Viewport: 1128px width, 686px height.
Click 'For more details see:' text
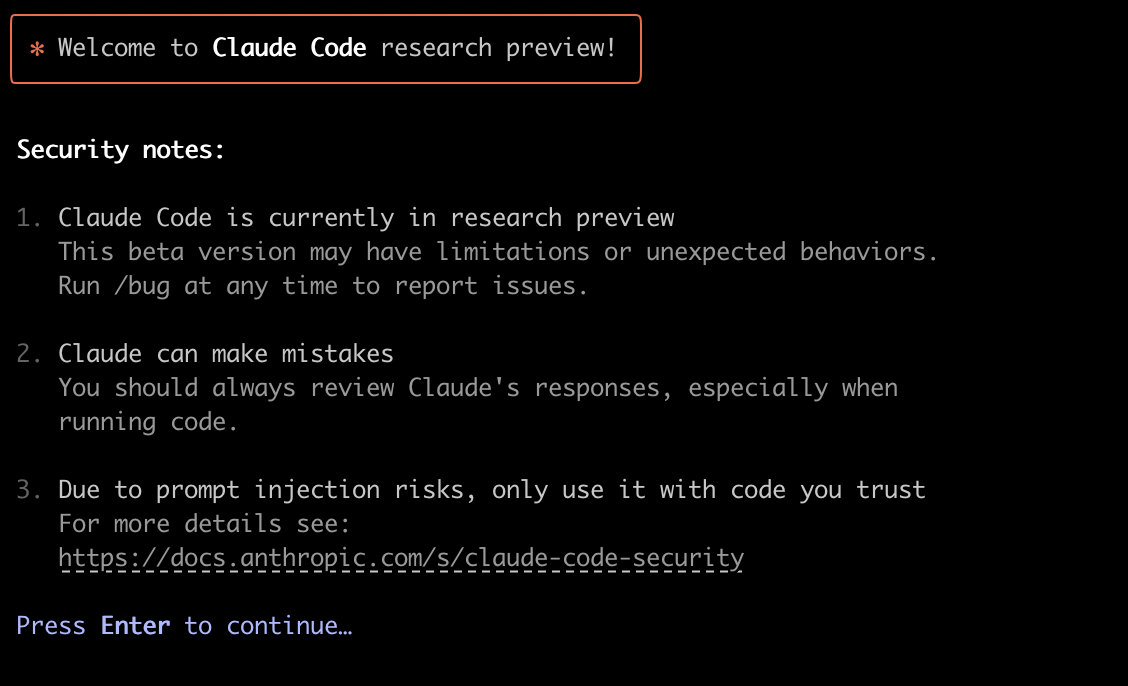(204, 523)
